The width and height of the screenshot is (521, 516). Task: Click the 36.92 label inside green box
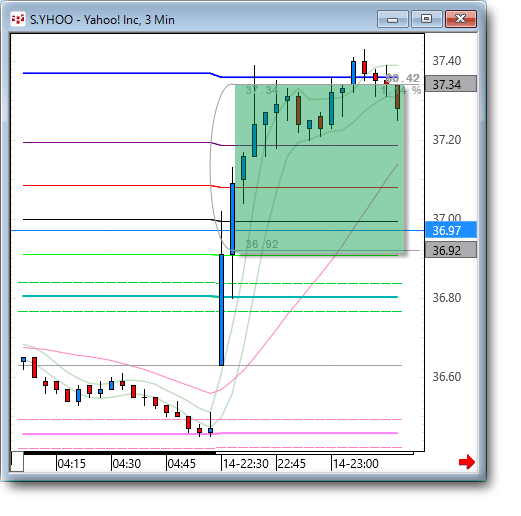click(262, 244)
